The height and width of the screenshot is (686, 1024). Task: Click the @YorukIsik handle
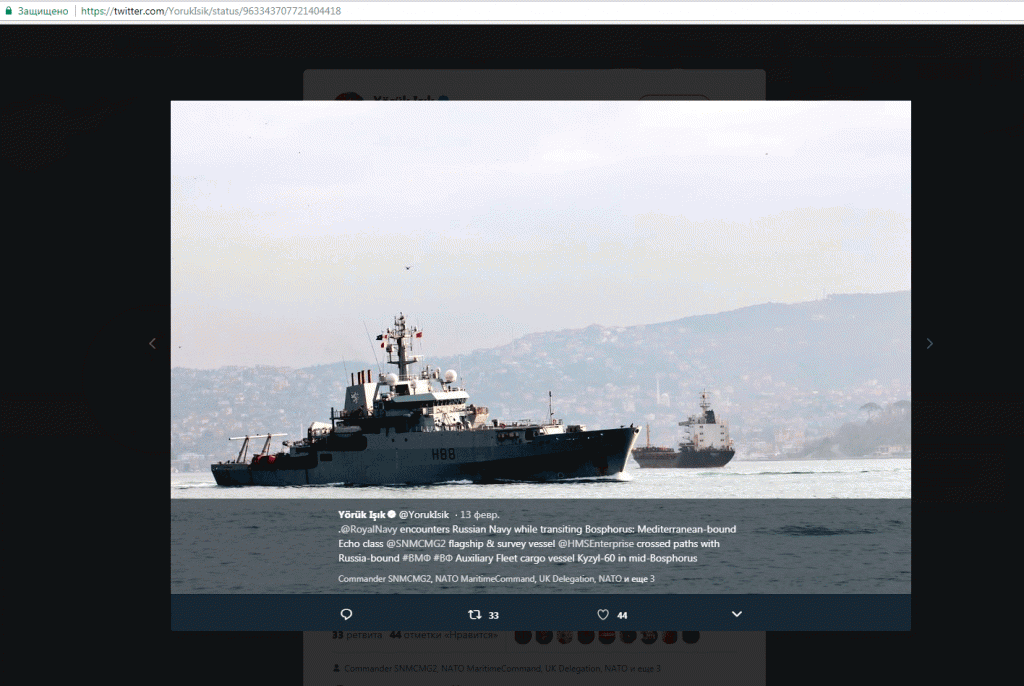tap(425, 515)
